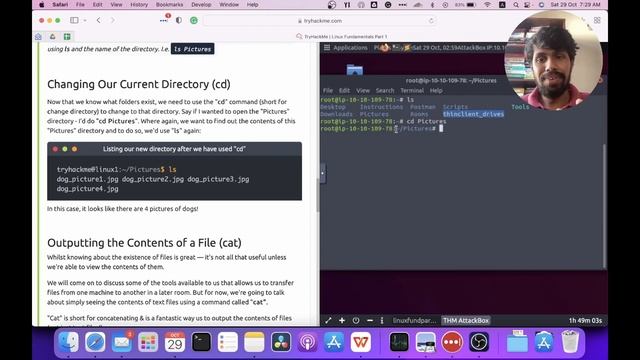This screenshot has width=640, height=360.
Task: Open the terminal Terminal menu
Action: (412, 91)
